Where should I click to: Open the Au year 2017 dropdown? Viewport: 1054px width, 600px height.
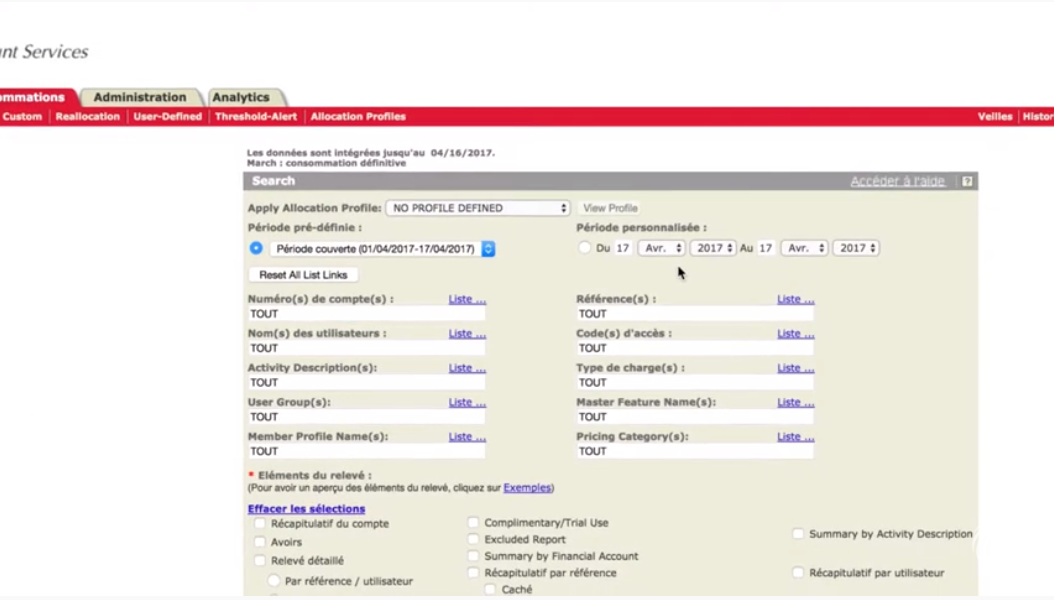[855, 248]
